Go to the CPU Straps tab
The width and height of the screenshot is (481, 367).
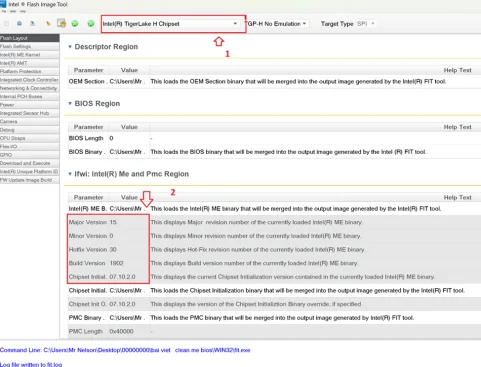pyautogui.click(x=30, y=138)
